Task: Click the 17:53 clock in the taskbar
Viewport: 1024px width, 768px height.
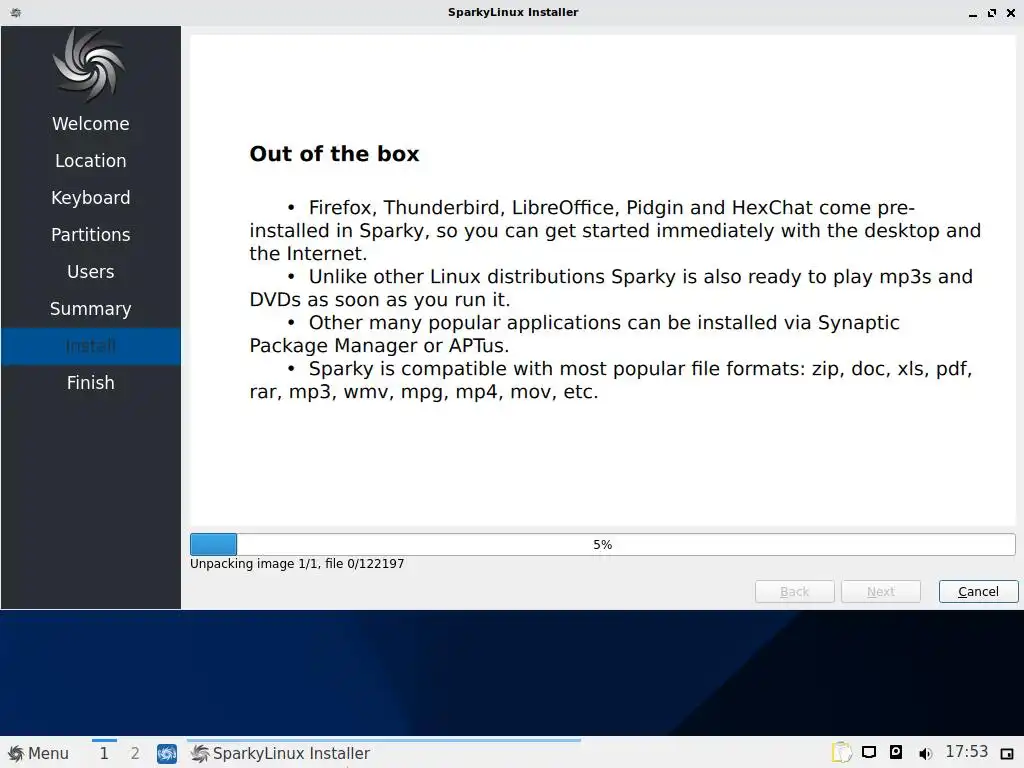Action: [967, 752]
